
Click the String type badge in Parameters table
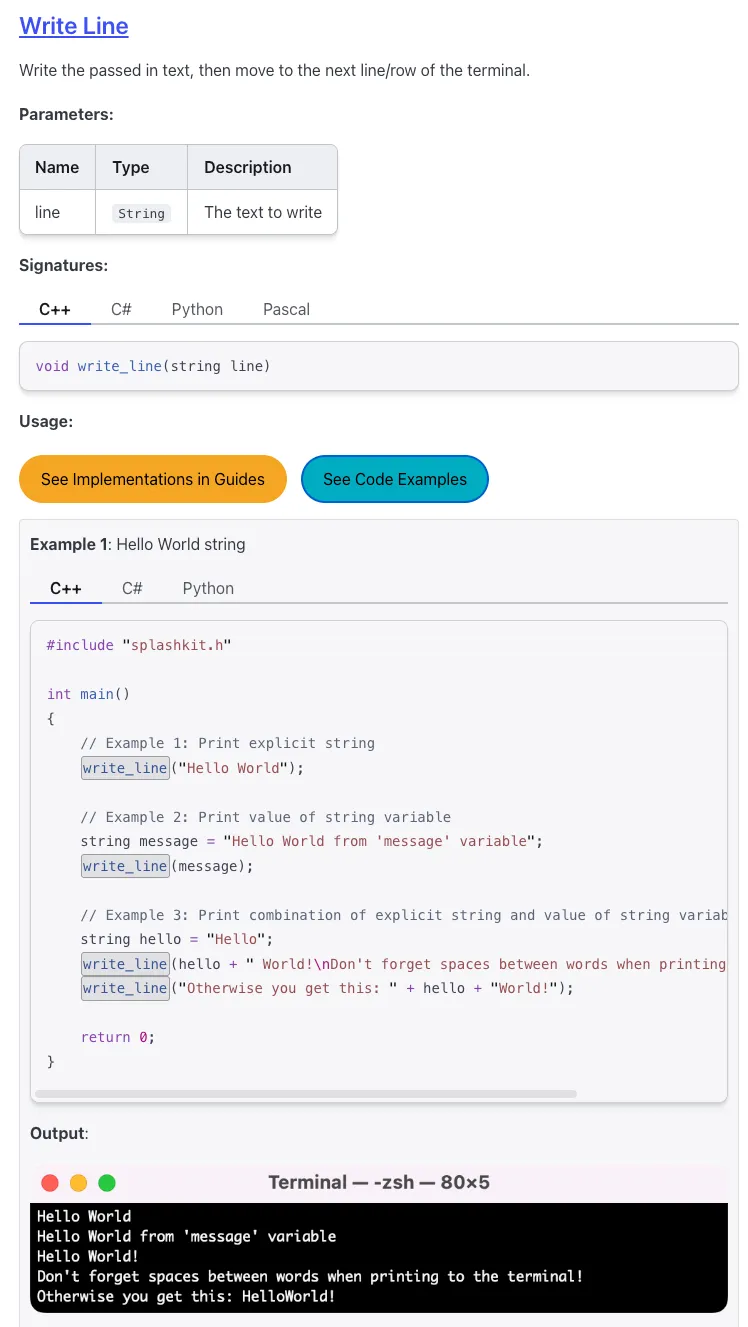point(140,213)
